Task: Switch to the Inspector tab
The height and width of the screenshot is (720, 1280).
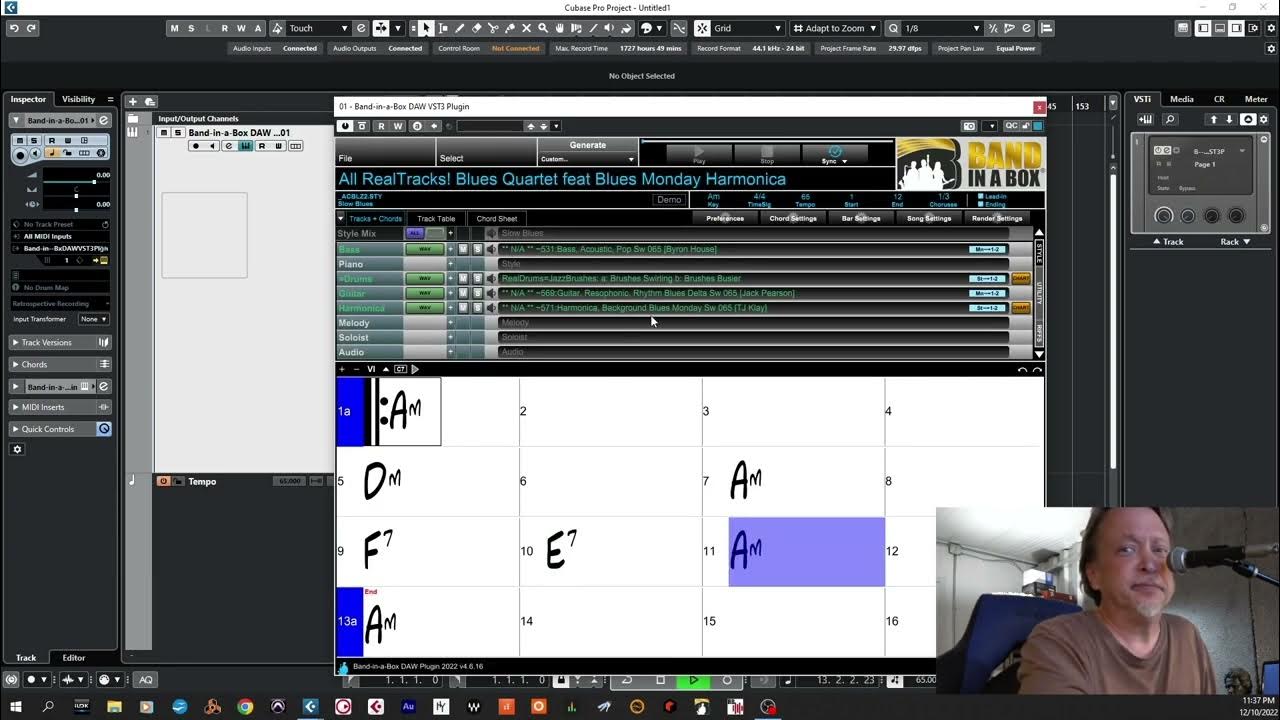Action: point(28,99)
